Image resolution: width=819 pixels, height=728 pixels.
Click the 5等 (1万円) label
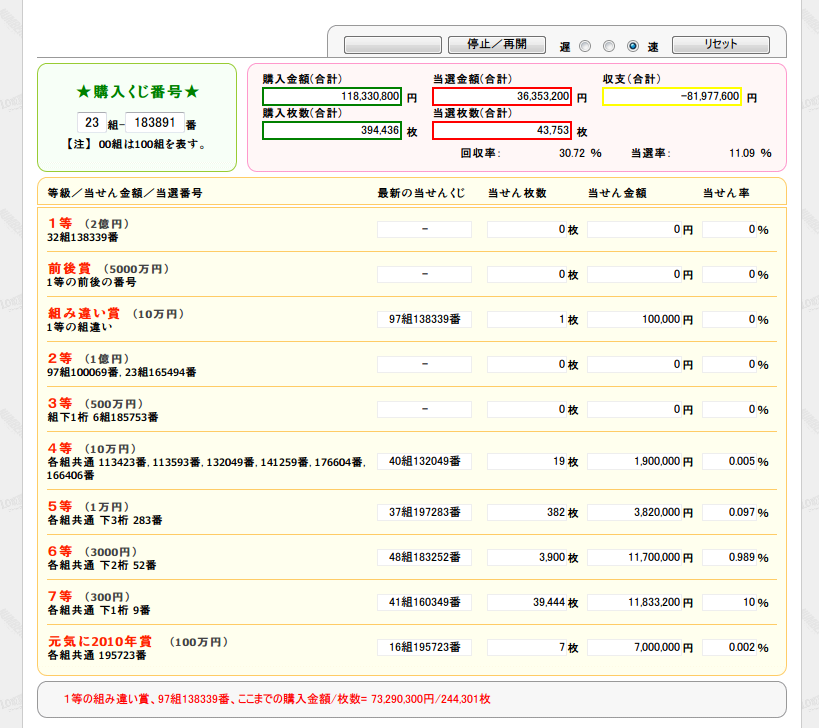pyautogui.click(x=88, y=506)
